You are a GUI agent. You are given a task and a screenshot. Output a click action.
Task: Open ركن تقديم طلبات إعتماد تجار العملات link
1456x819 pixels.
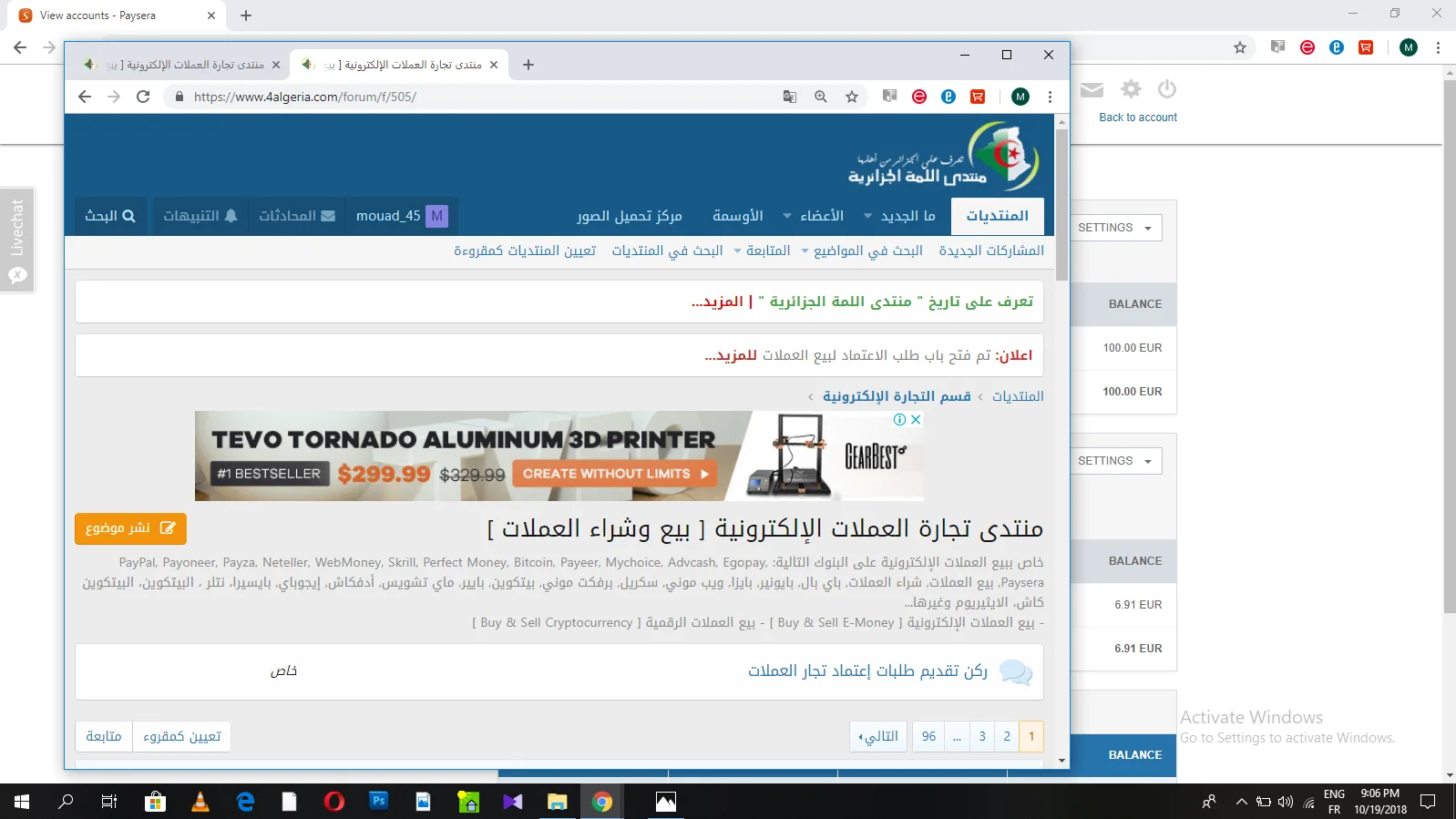pos(867,671)
